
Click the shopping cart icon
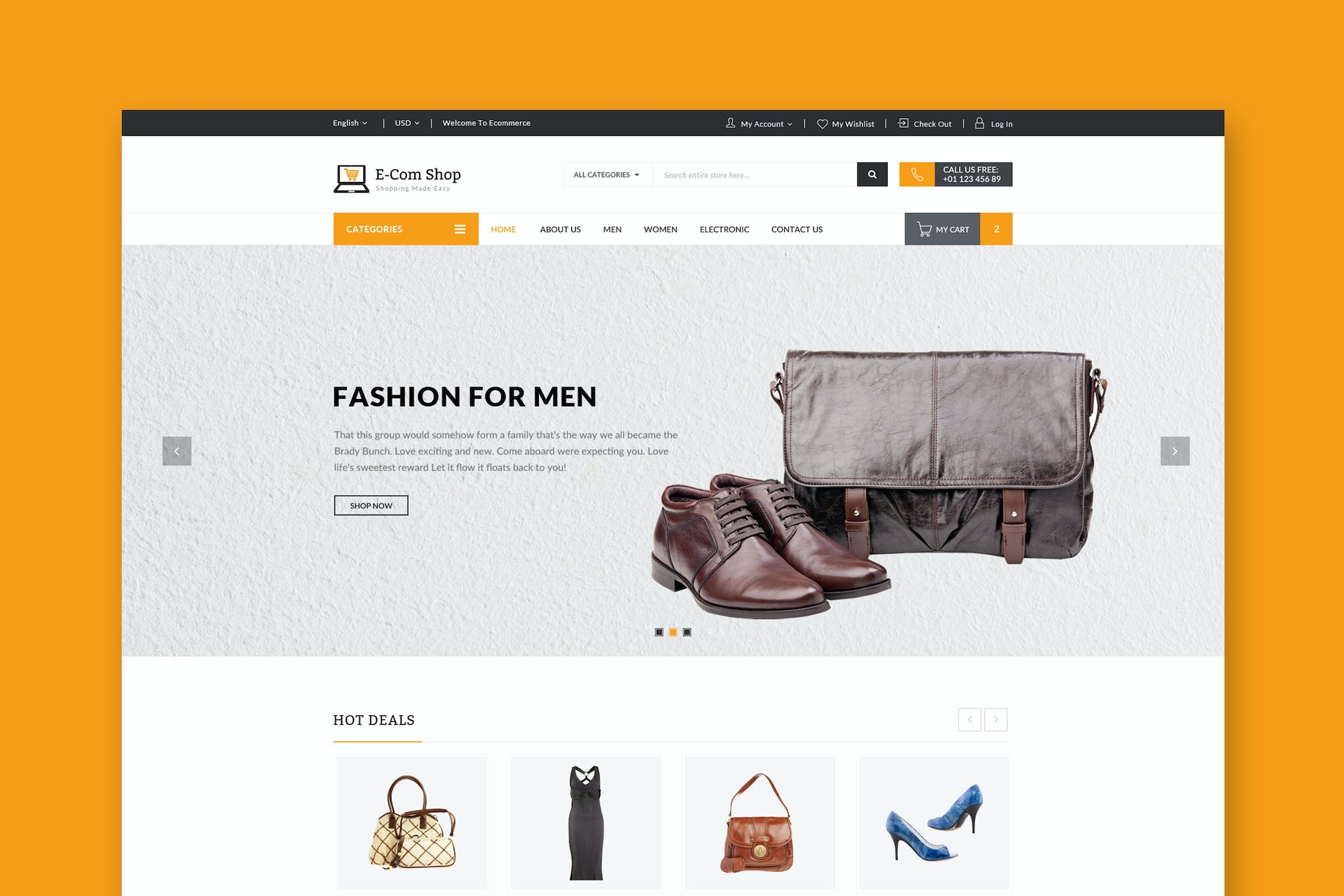click(x=921, y=229)
